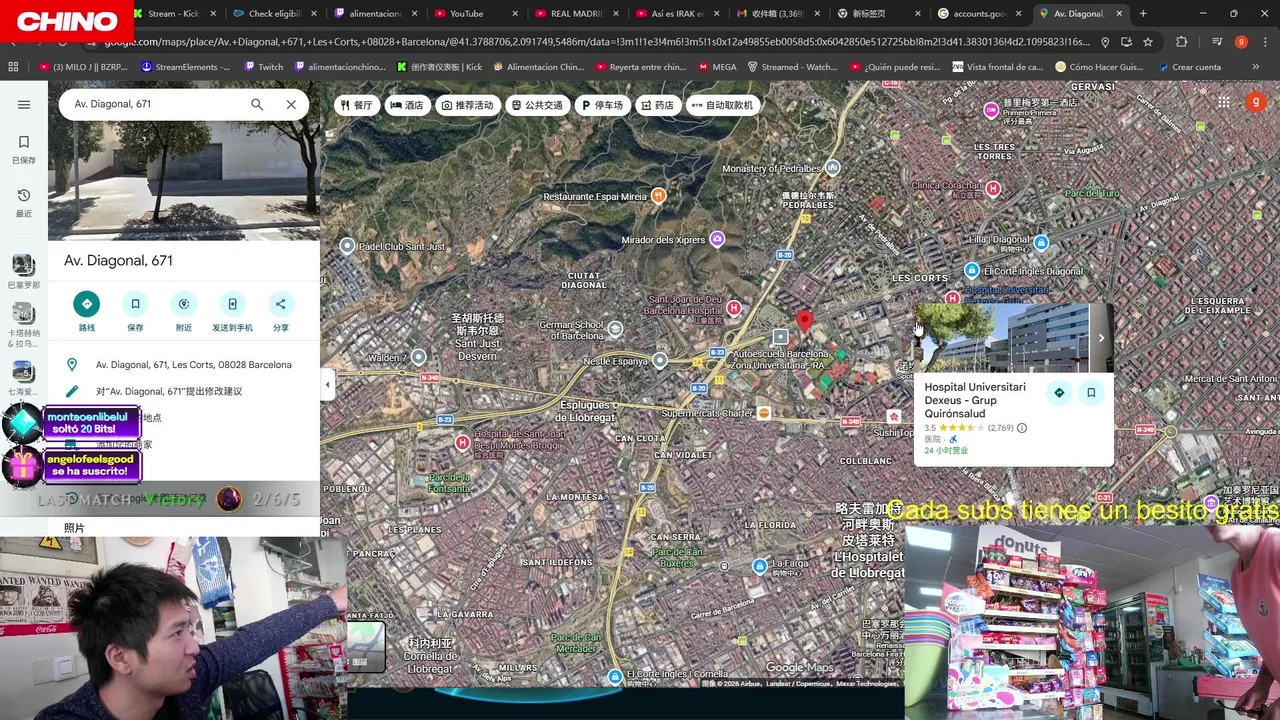Viewport: 1280px width, 720px height.
Task: Switch to the Check eligibility tab
Action: click(x=275, y=14)
